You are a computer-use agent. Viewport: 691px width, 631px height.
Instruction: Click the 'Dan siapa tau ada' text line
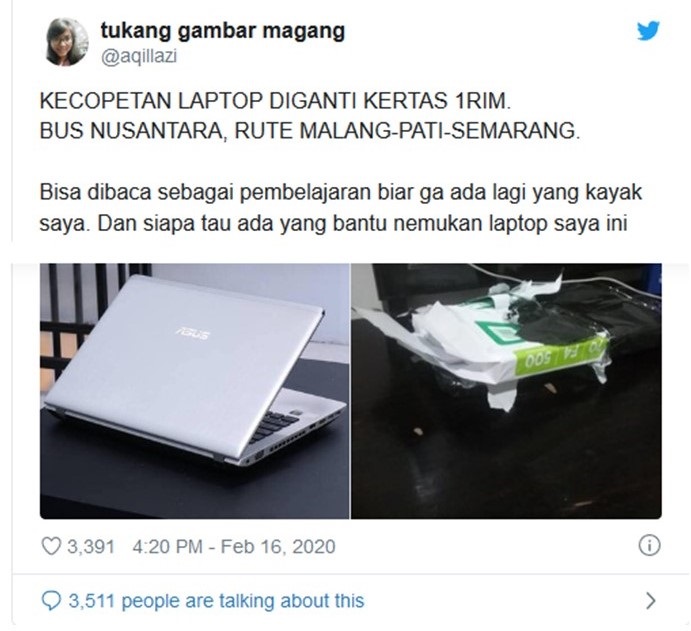pyautogui.click(x=333, y=223)
